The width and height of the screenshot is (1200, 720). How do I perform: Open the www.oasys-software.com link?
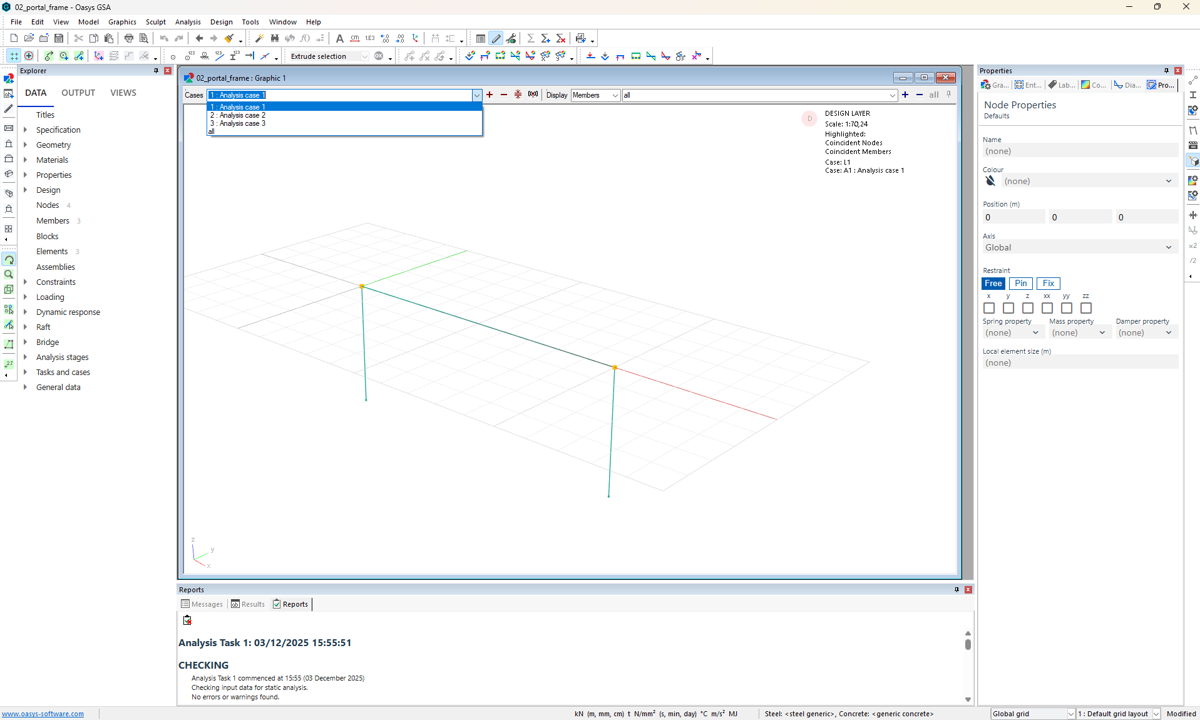[43, 714]
